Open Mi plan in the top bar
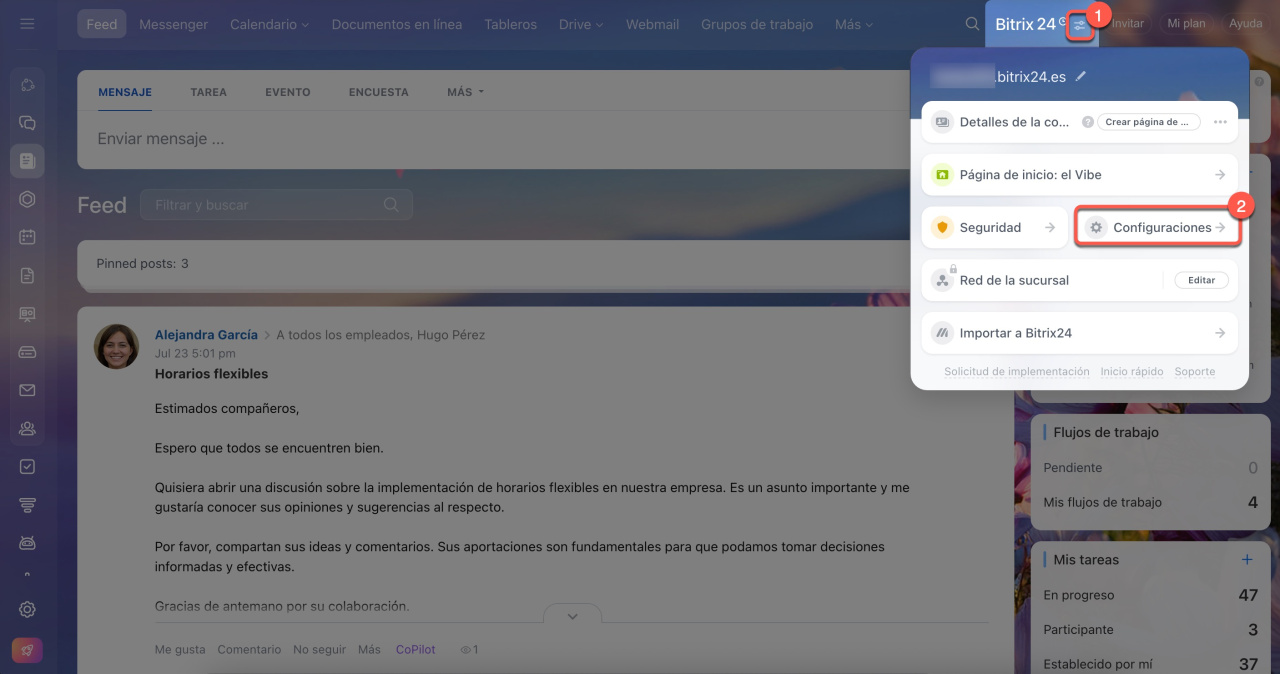Screen dimensions: 1280x674 point(1186,24)
